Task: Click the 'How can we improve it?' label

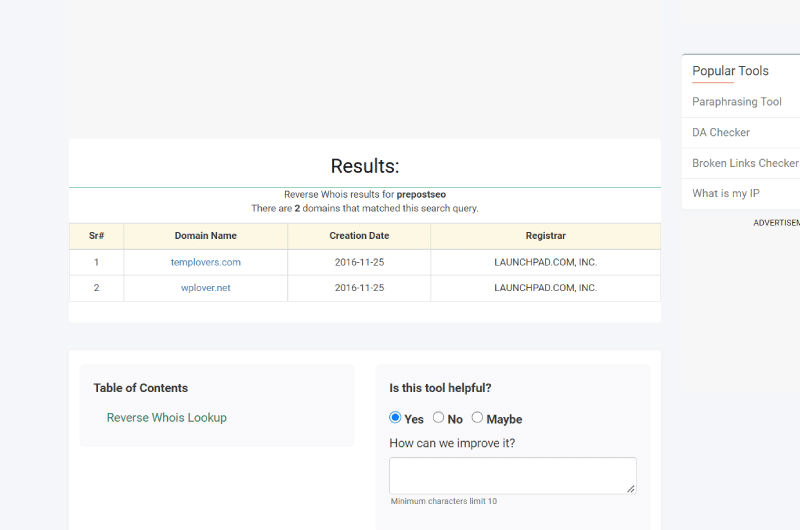Action: tap(452, 443)
